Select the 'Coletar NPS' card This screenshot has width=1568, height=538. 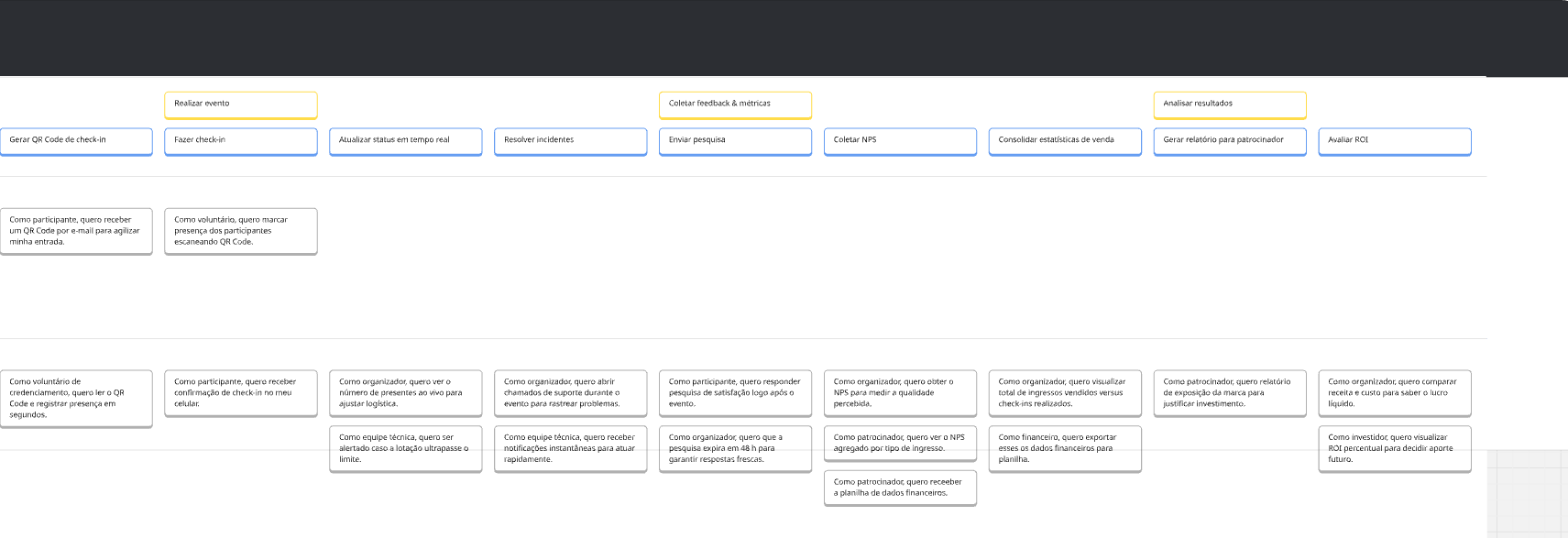(900, 141)
